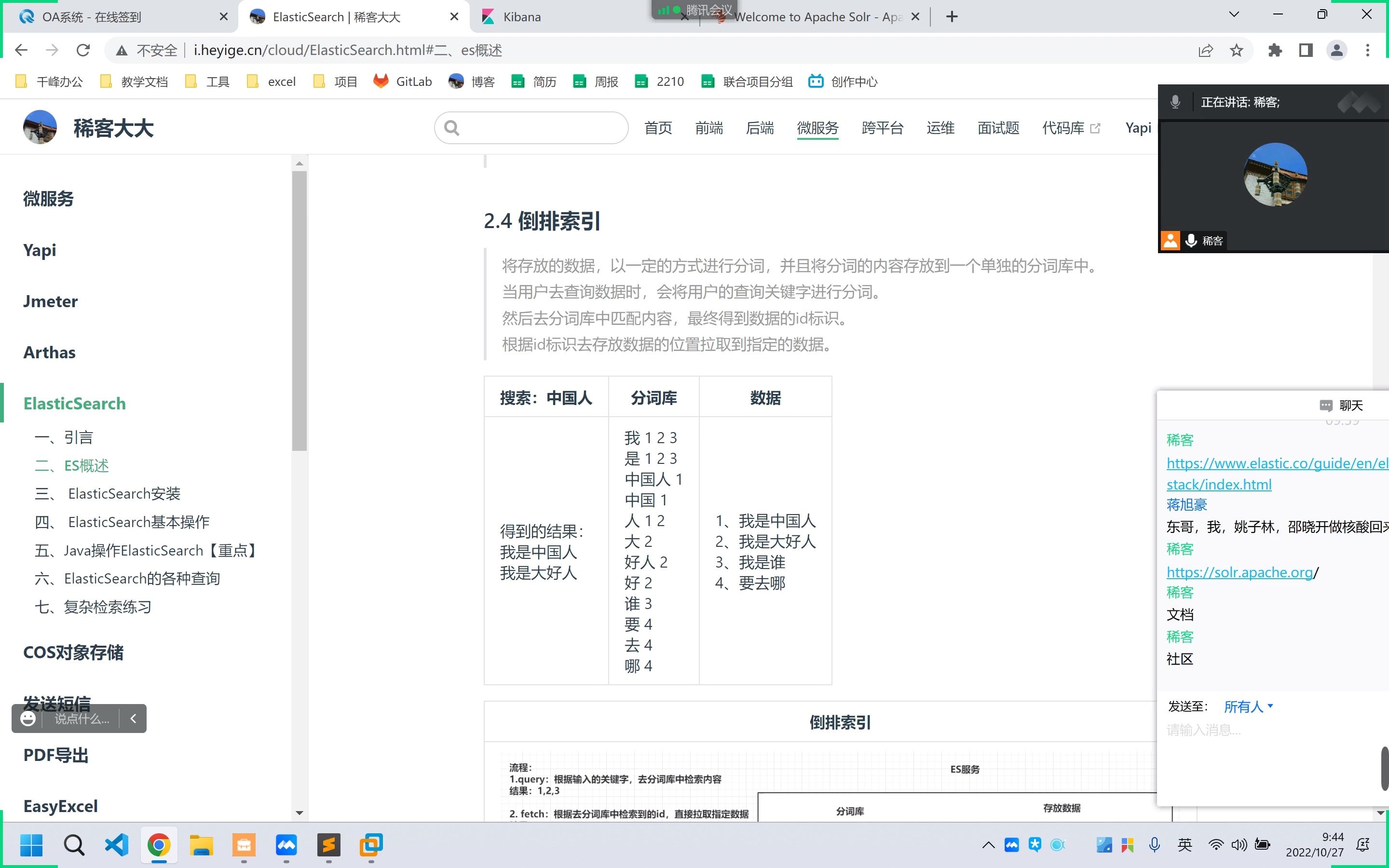This screenshot has height=868, width=1389.
Task: Open browser extensions puzzle icon
Action: point(1275,51)
